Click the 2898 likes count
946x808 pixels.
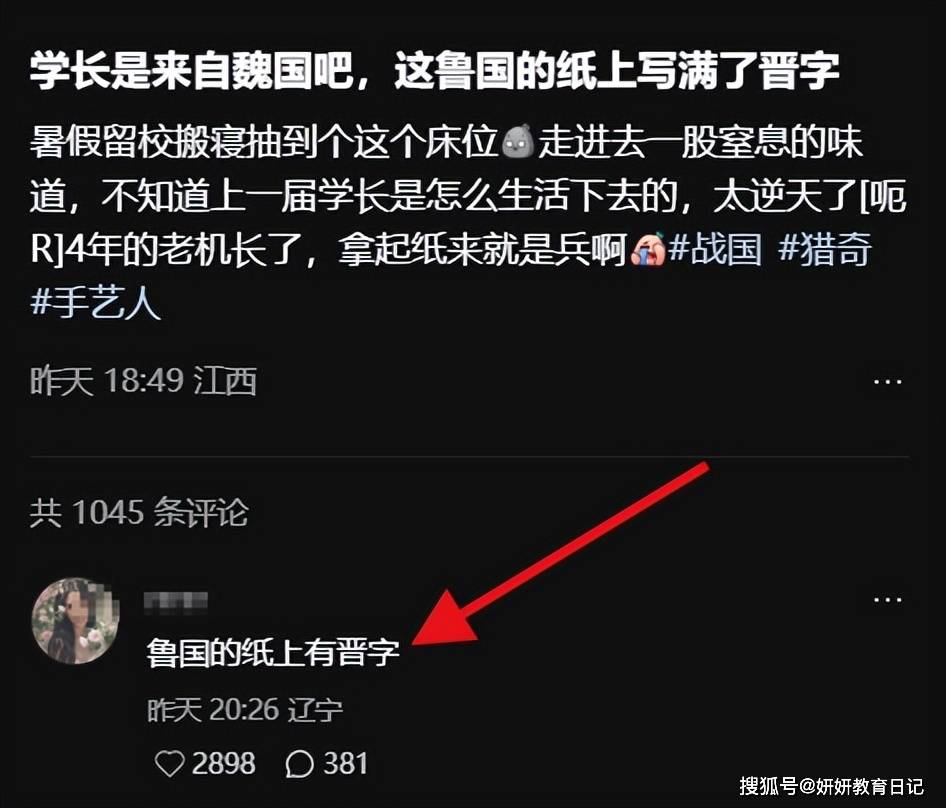tap(224, 764)
